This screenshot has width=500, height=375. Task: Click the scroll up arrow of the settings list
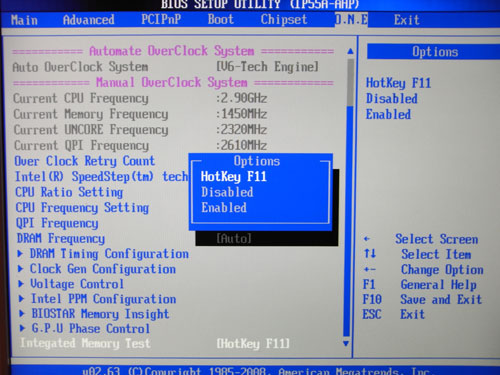(x=350, y=51)
